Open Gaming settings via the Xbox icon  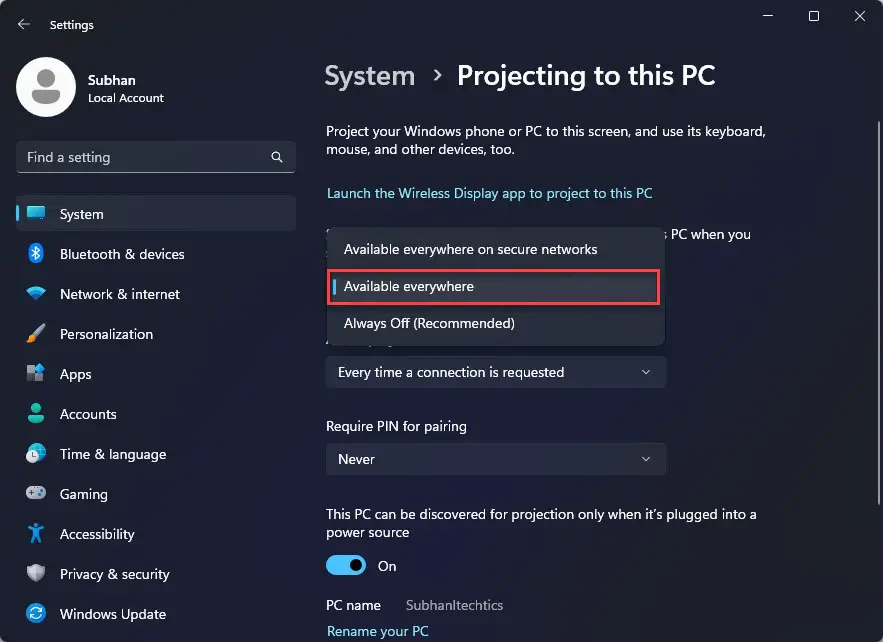coord(36,494)
